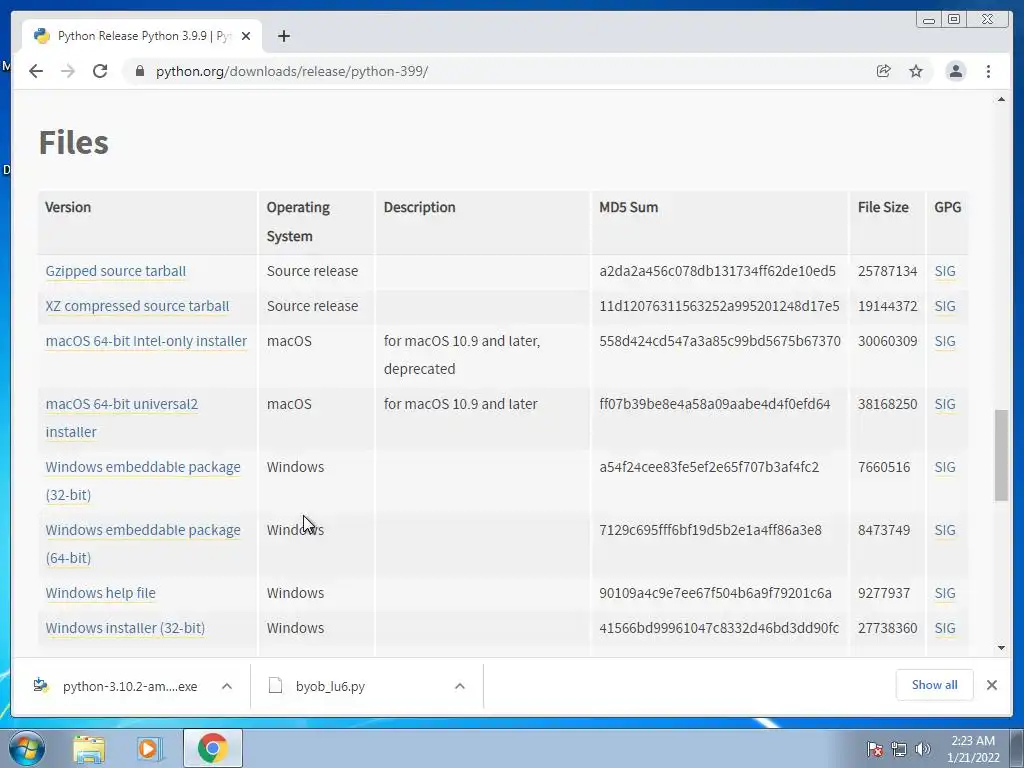The height and width of the screenshot is (768, 1024).
Task: Click scrollbar down arrow on page
Action: (x=1001, y=648)
